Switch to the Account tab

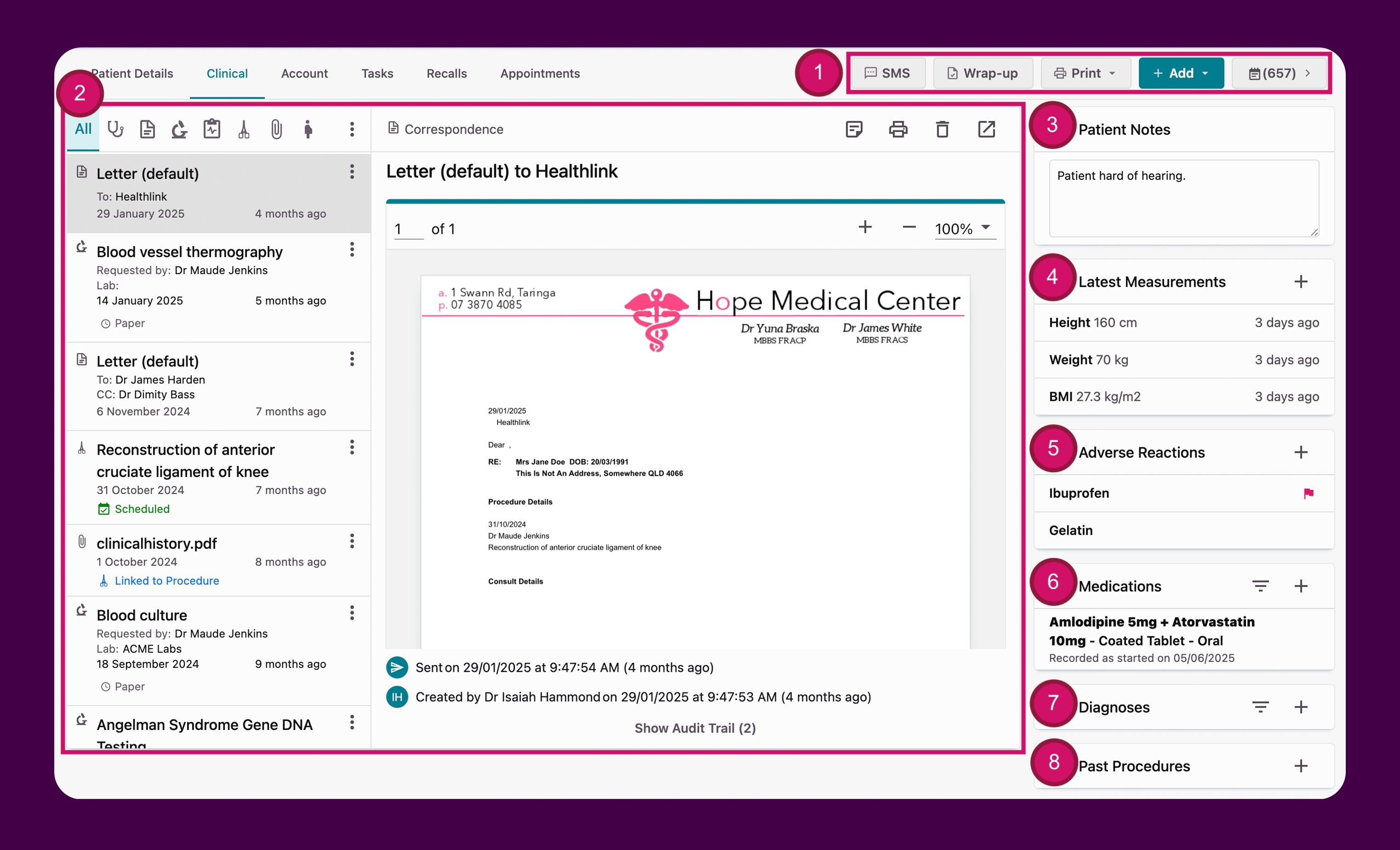click(x=305, y=73)
